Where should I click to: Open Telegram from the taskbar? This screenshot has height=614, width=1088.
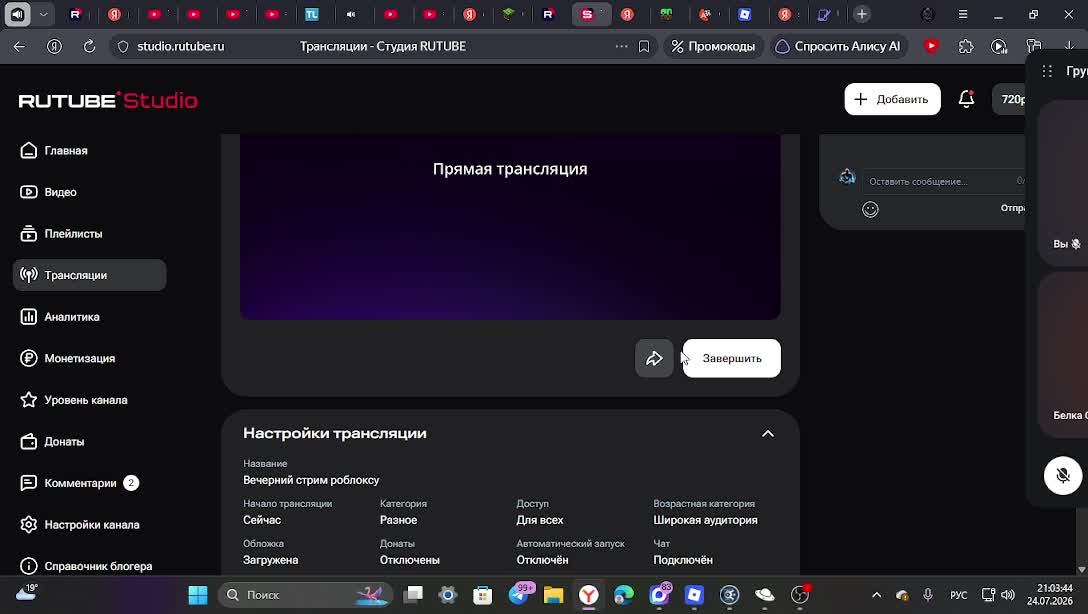coord(519,595)
